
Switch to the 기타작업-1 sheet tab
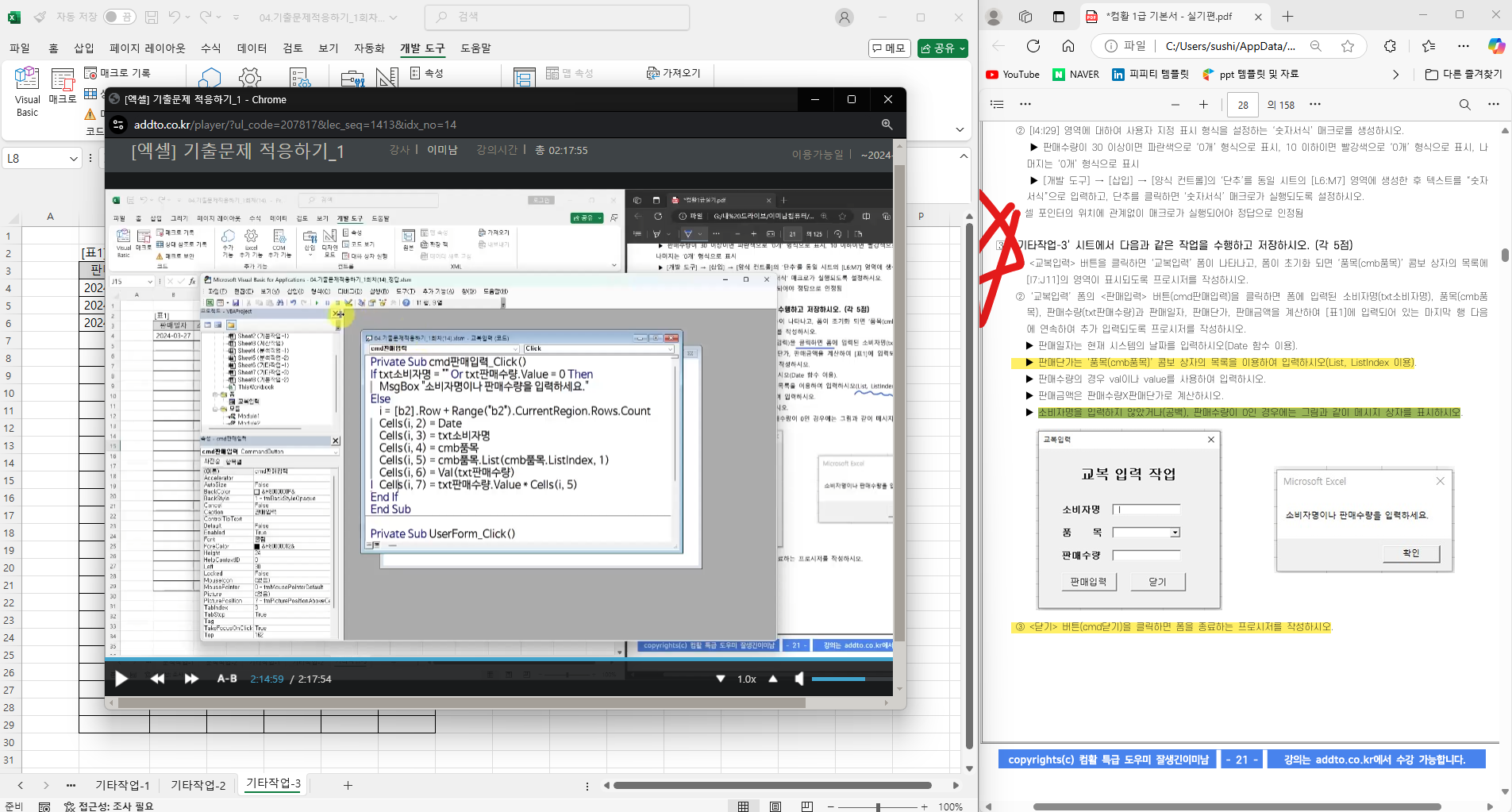[x=122, y=785]
